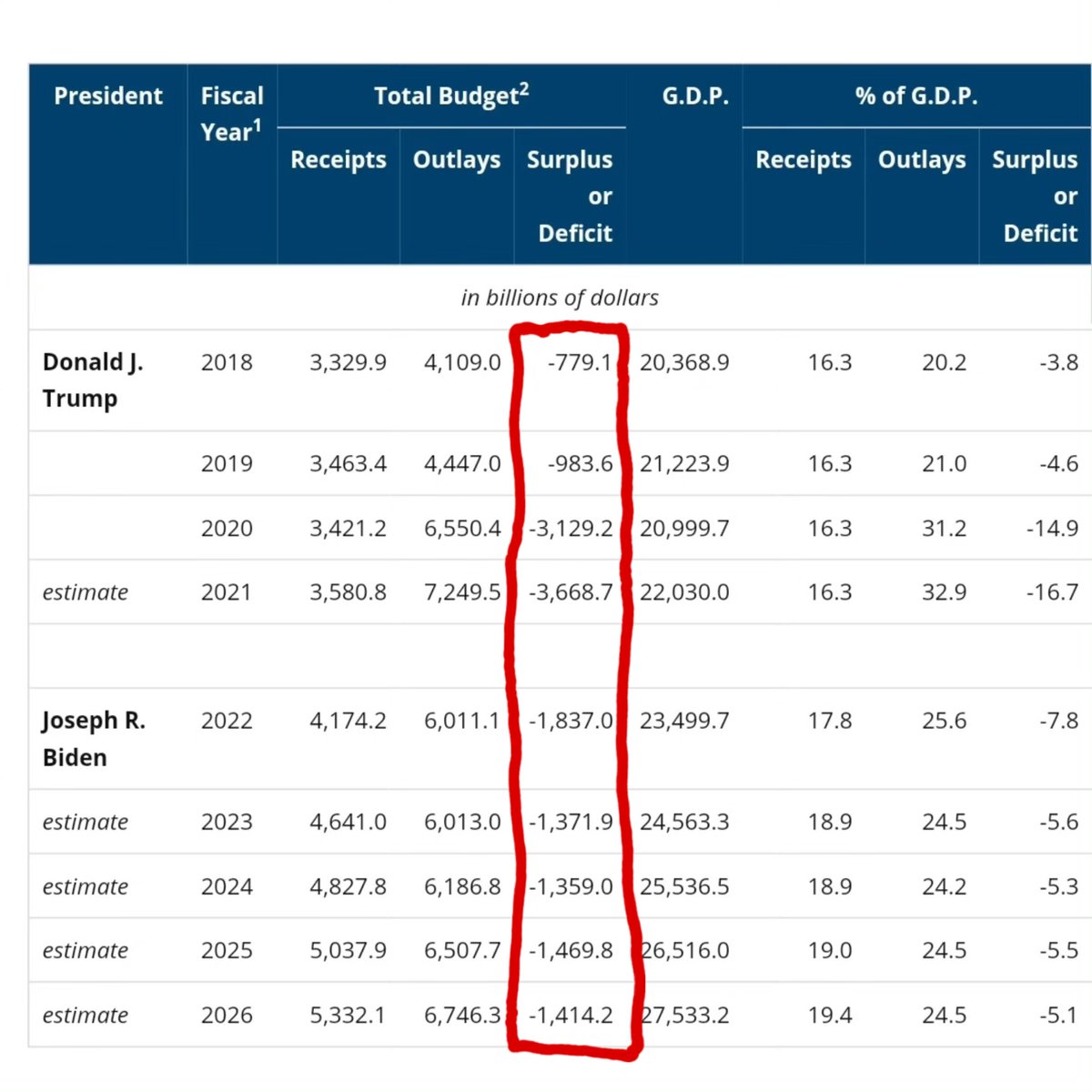Viewport: 1092px width, 1092px height.
Task: Click the outlays value 4,109.0
Action: pos(462,362)
